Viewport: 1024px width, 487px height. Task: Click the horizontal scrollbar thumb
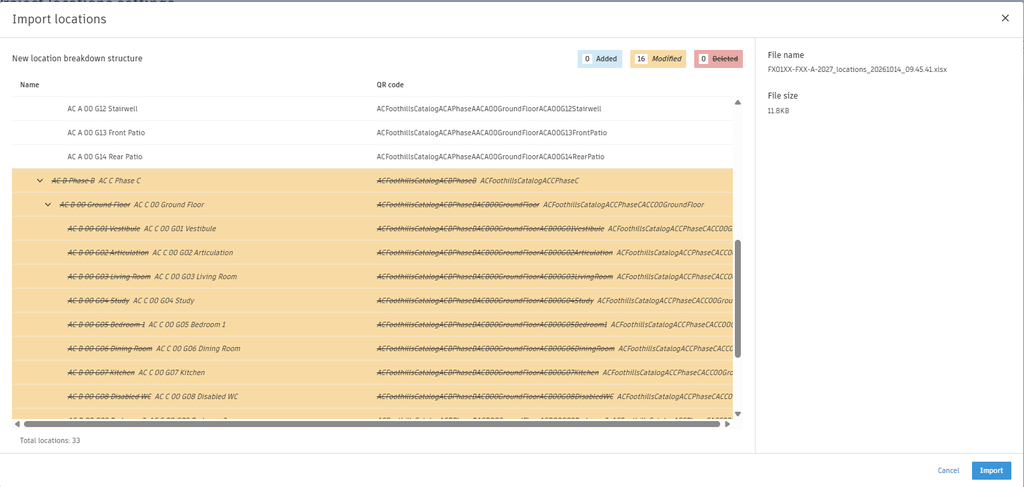click(372, 424)
